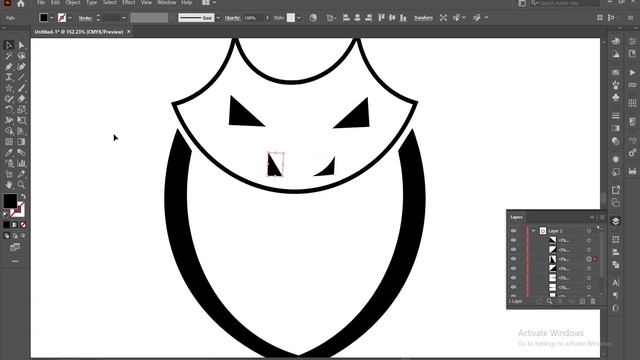Switch to Gradient fill mode button
640x360 pixels.
pos(15,225)
